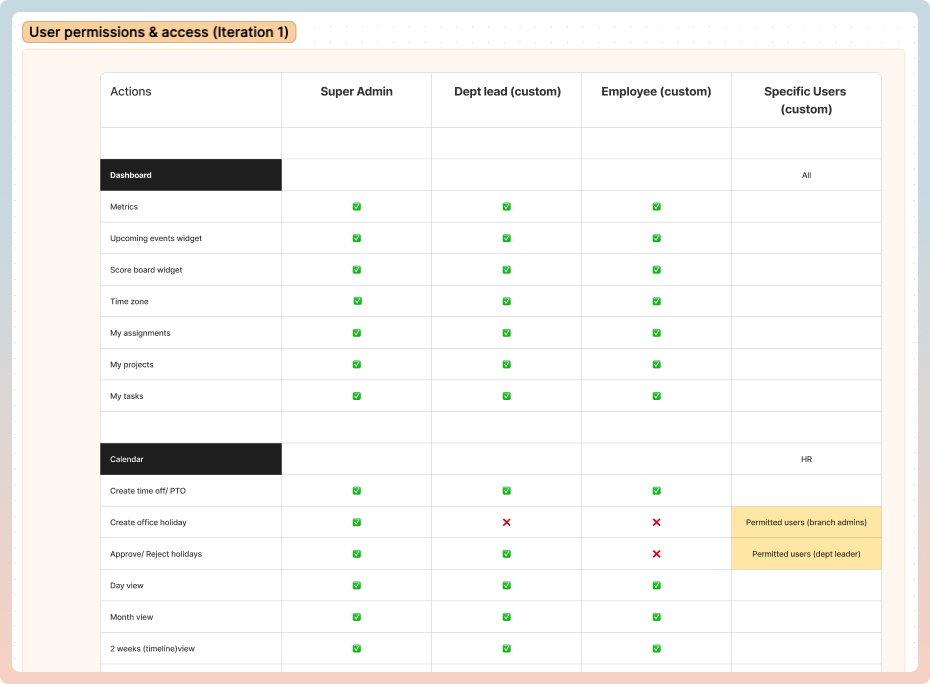Toggle Employee check for Create time off/ PTO
The image size is (930, 684).
point(657,491)
